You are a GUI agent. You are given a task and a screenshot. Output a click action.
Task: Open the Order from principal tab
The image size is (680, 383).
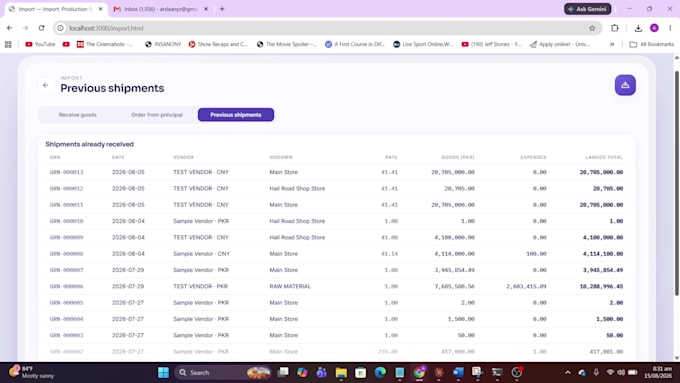pyautogui.click(x=157, y=115)
